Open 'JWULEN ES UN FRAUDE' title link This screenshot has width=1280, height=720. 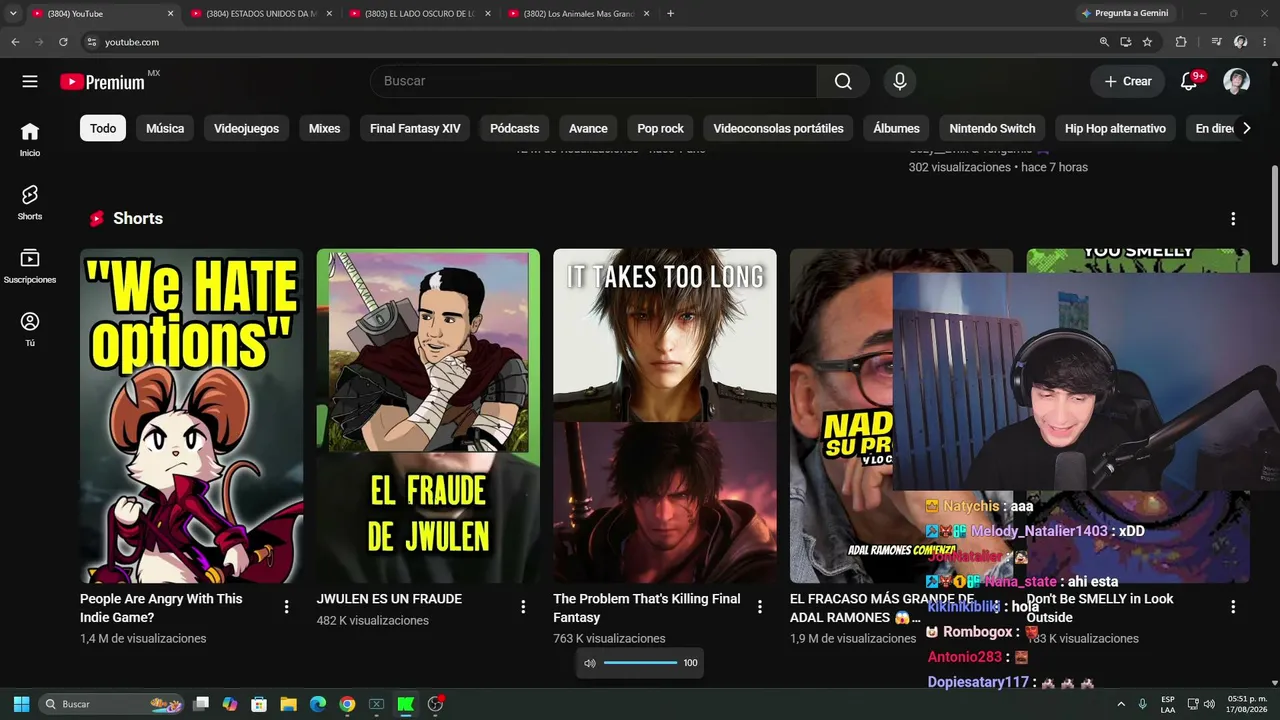[x=389, y=599]
